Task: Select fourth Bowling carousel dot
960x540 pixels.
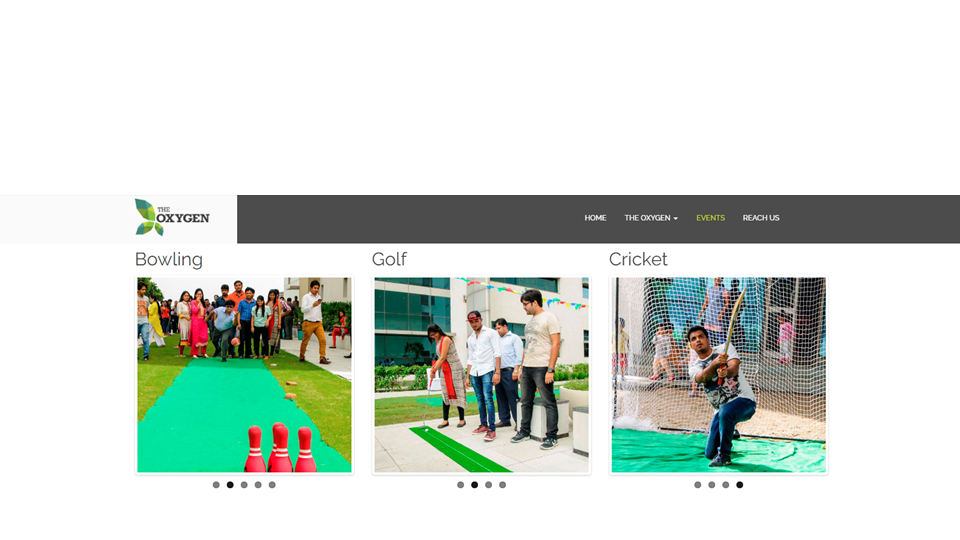Action: click(258, 485)
